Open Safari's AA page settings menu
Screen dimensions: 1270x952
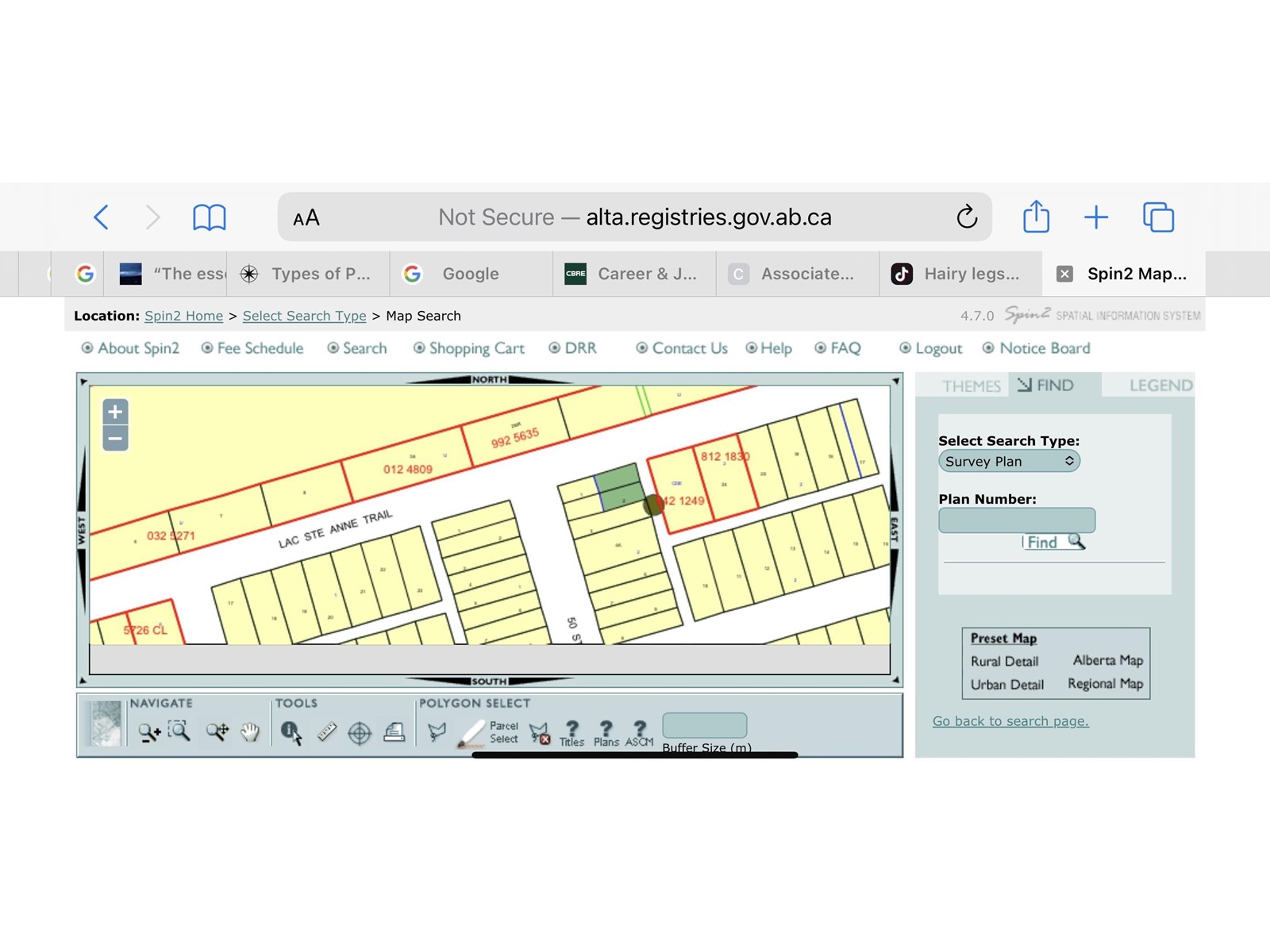(x=306, y=217)
